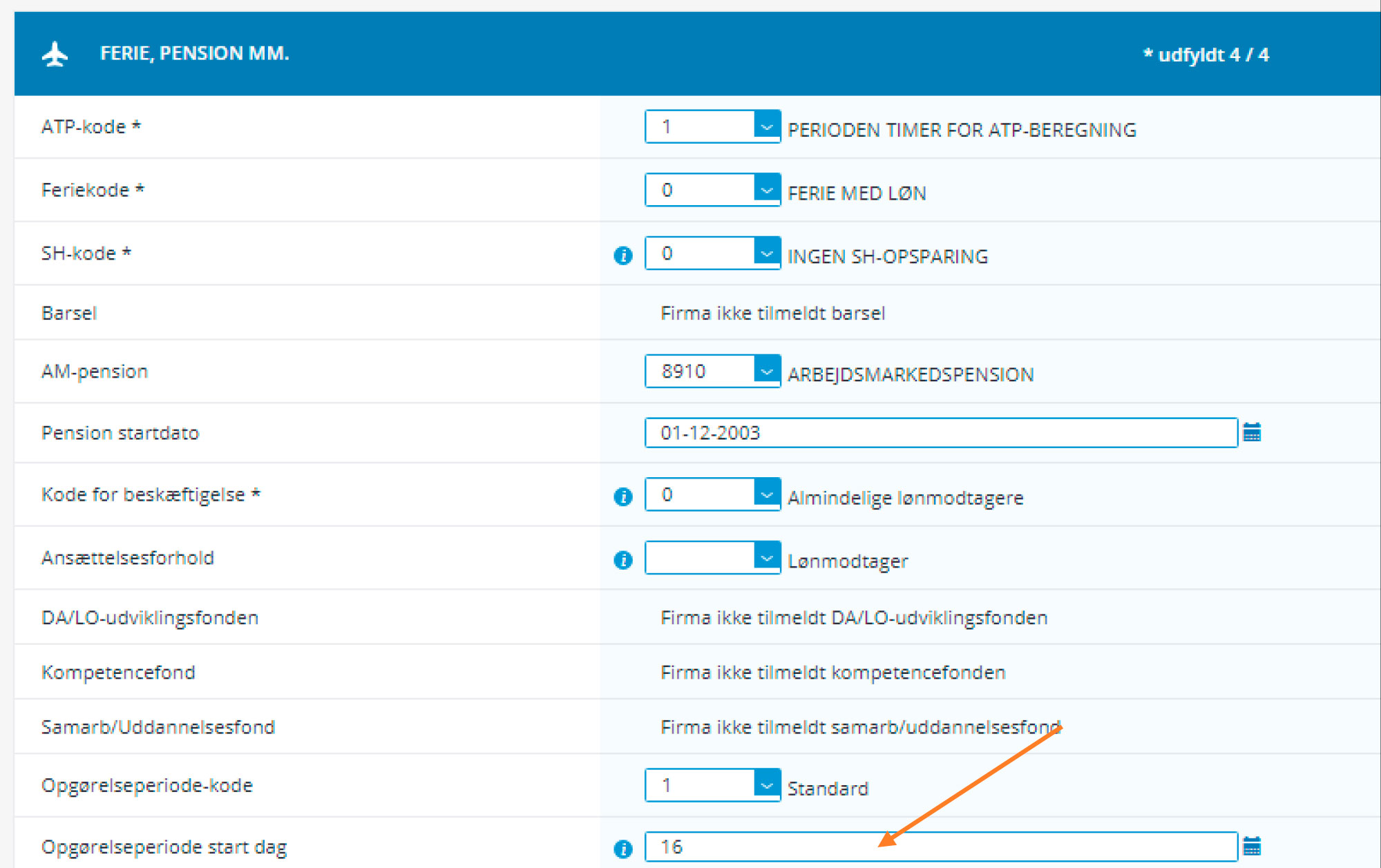
Task: Click the udfyldt 4 / 4 status text
Action: click(x=1206, y=55)
